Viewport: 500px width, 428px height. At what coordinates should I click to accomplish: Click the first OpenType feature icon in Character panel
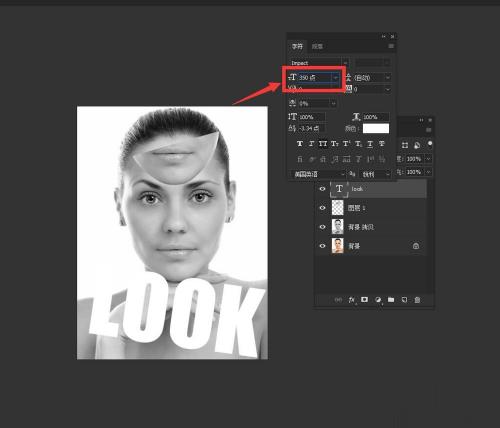[300, 159]
